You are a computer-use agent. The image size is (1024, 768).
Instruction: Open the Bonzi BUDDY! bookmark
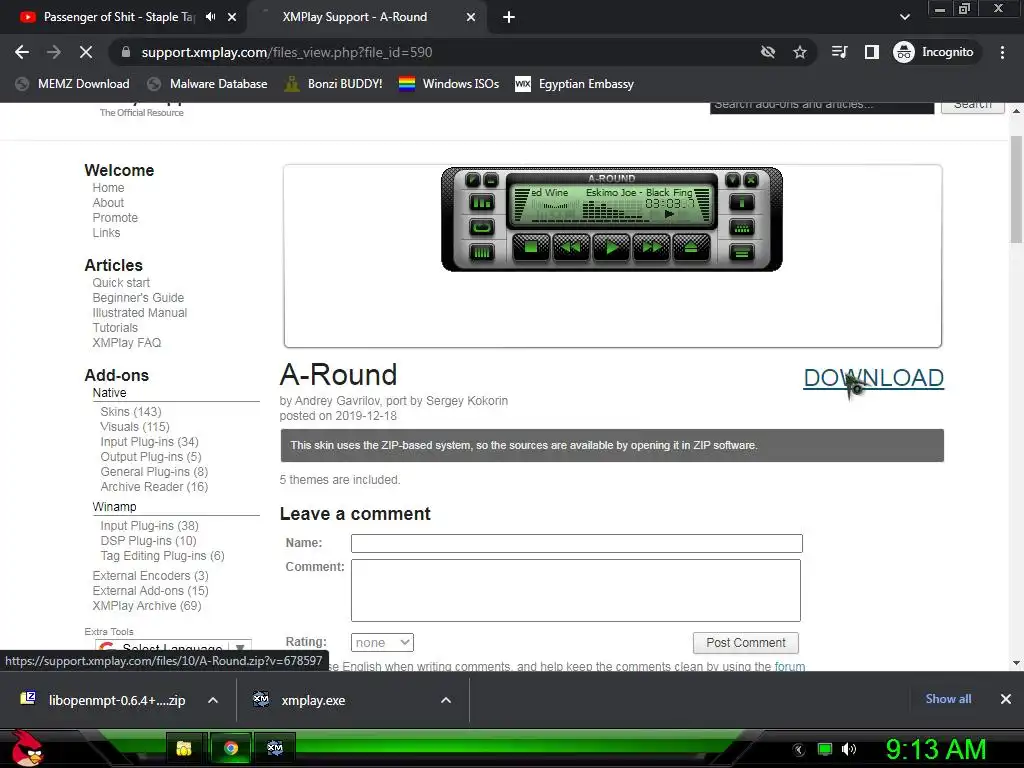[333, 84]
